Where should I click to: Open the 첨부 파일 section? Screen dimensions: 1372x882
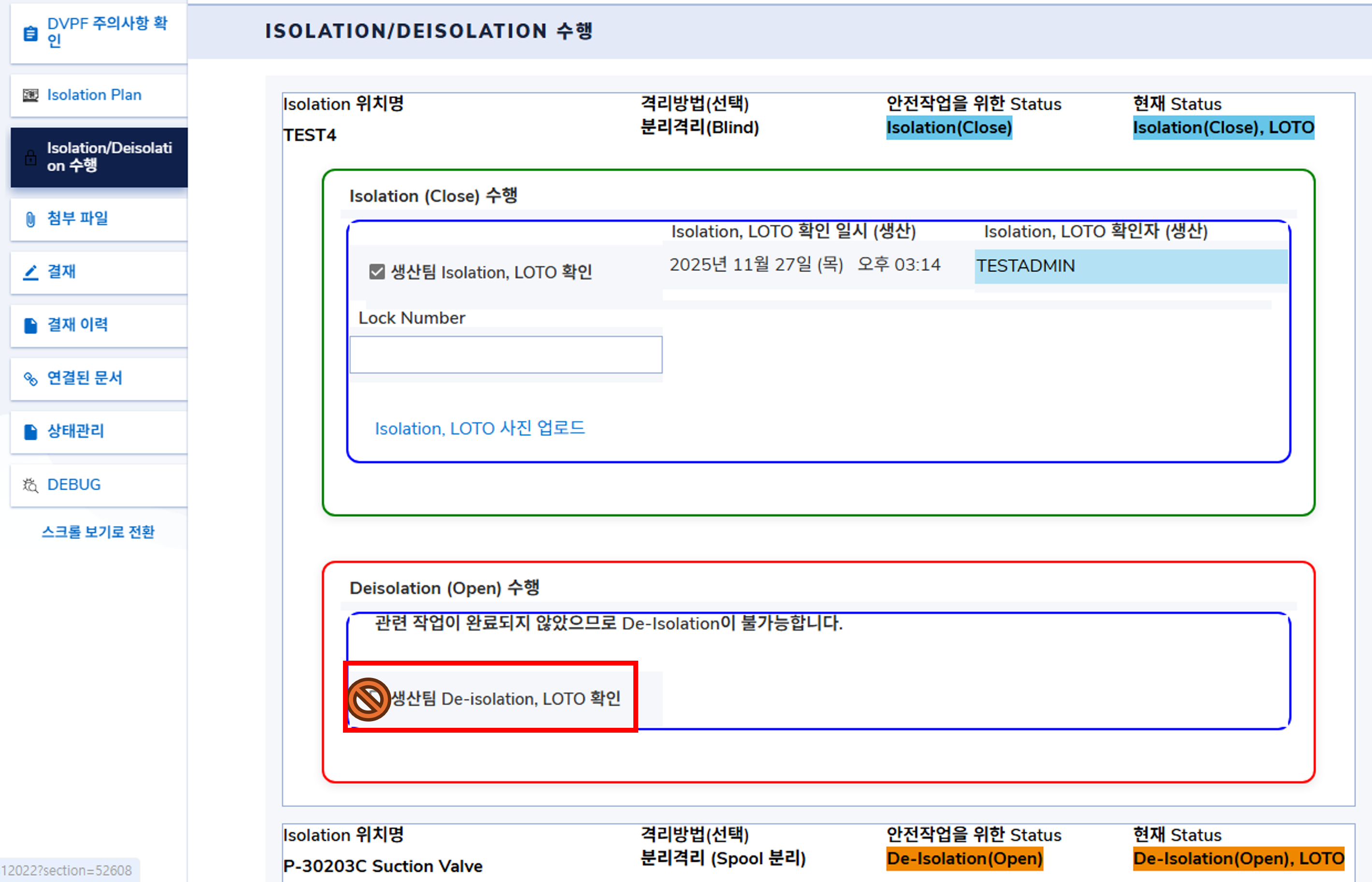77,218
